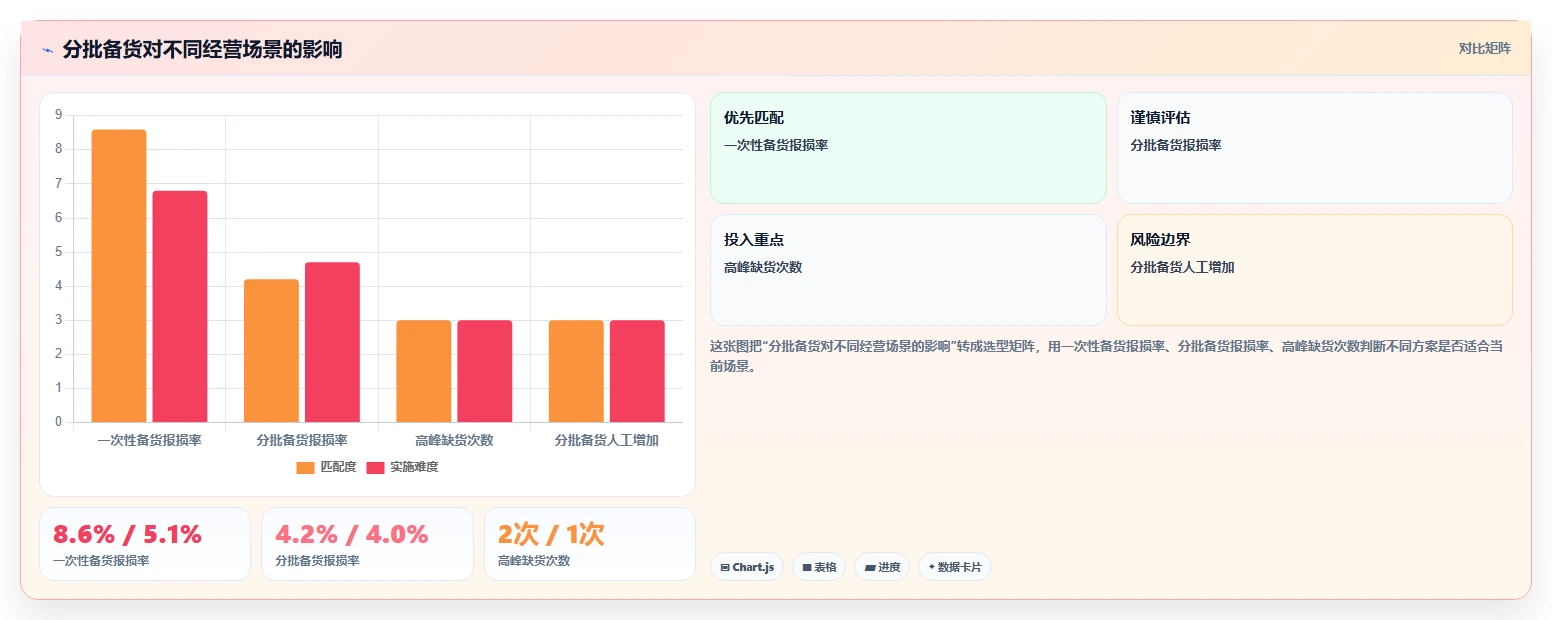Click the 8.6% / 5.1% stat card
This screenshot has width=1552, height=620.
(145, 544)
